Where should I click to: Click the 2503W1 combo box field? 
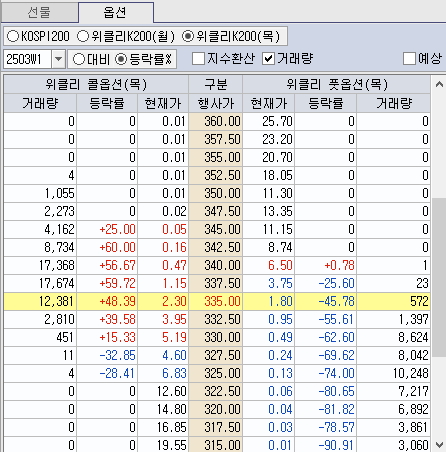point(27,59)
